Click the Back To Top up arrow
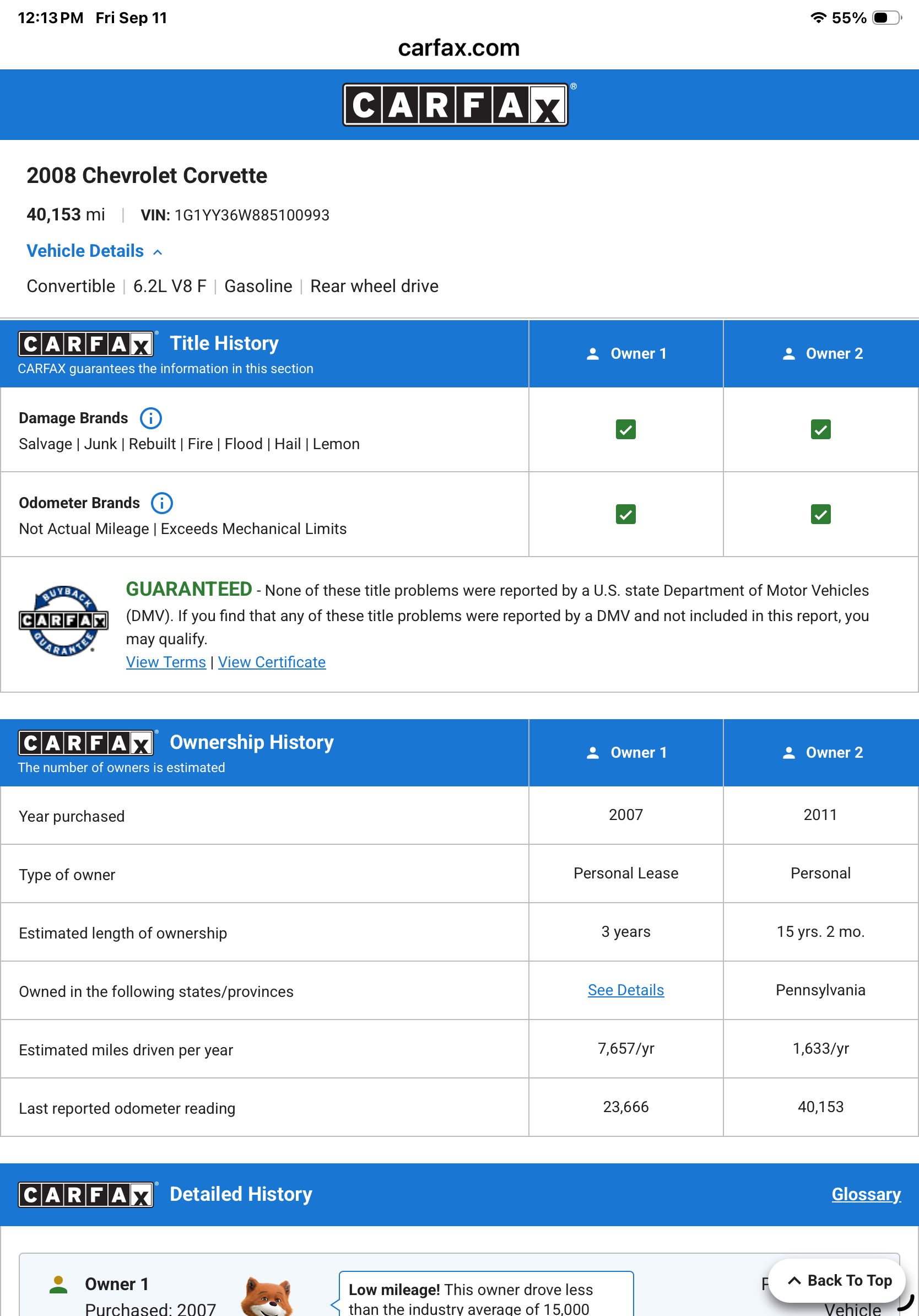Image resolution: width=919 pixels, height=1316 pixels. pos(794,1281)
